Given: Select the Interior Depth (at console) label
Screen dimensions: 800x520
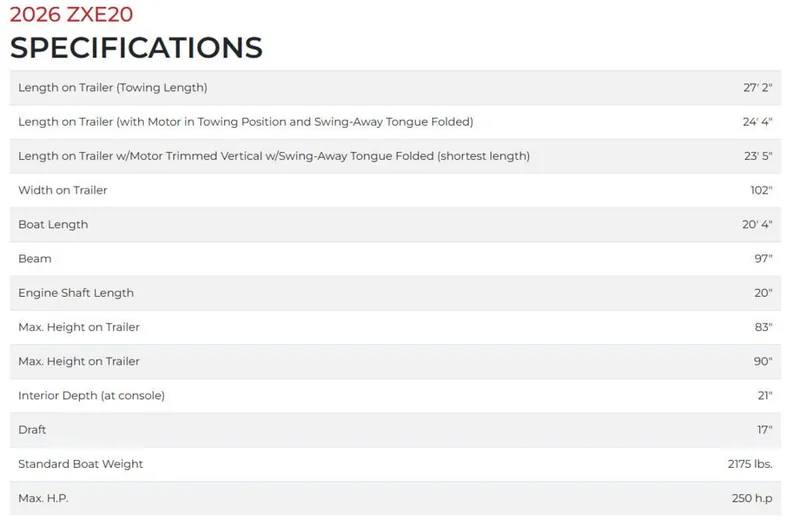Looking at the screenshot, I should pyautogui.click(x=91, y=395).
